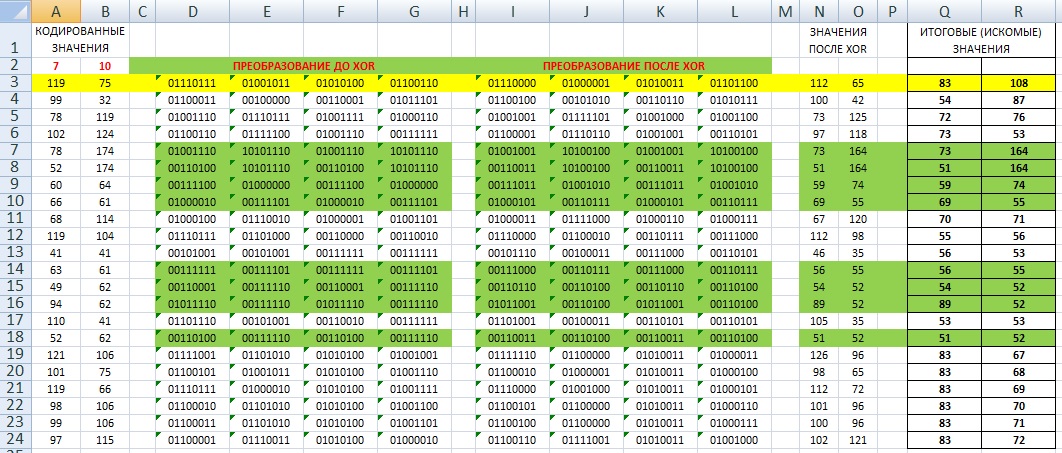
Task: Select the 'ПРЕОБРАЗОВАНИЕ ДО XOR' header cell
Action: point(304,65)
